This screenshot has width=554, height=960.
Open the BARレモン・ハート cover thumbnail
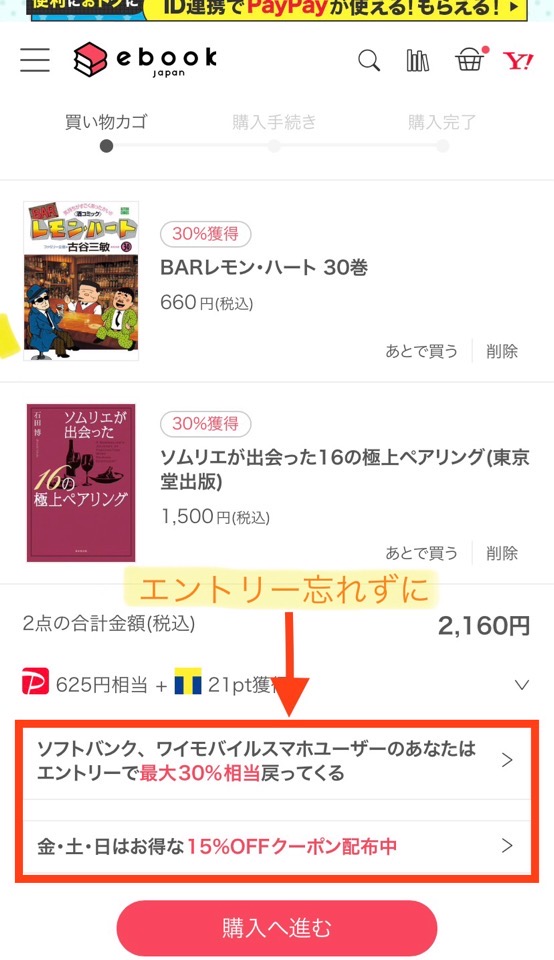(81, 281)
